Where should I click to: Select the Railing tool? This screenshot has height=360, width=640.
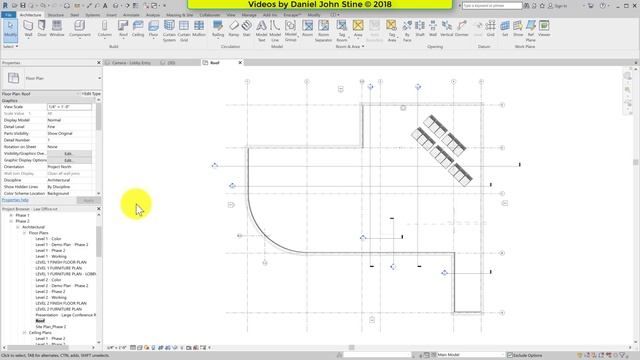tap(218, 29)
